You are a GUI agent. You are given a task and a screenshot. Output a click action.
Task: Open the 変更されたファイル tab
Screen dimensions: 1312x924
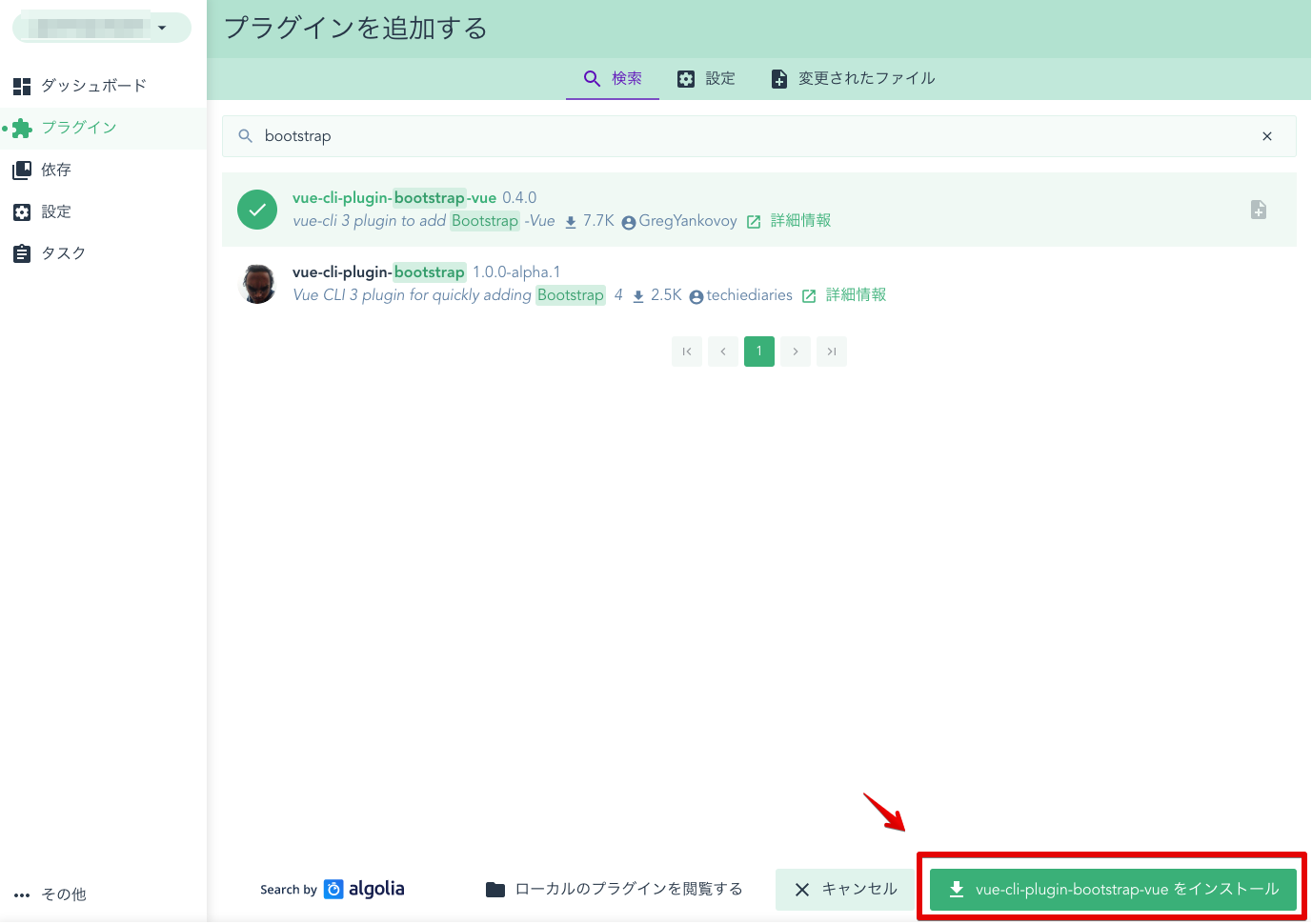click(853, 78)
